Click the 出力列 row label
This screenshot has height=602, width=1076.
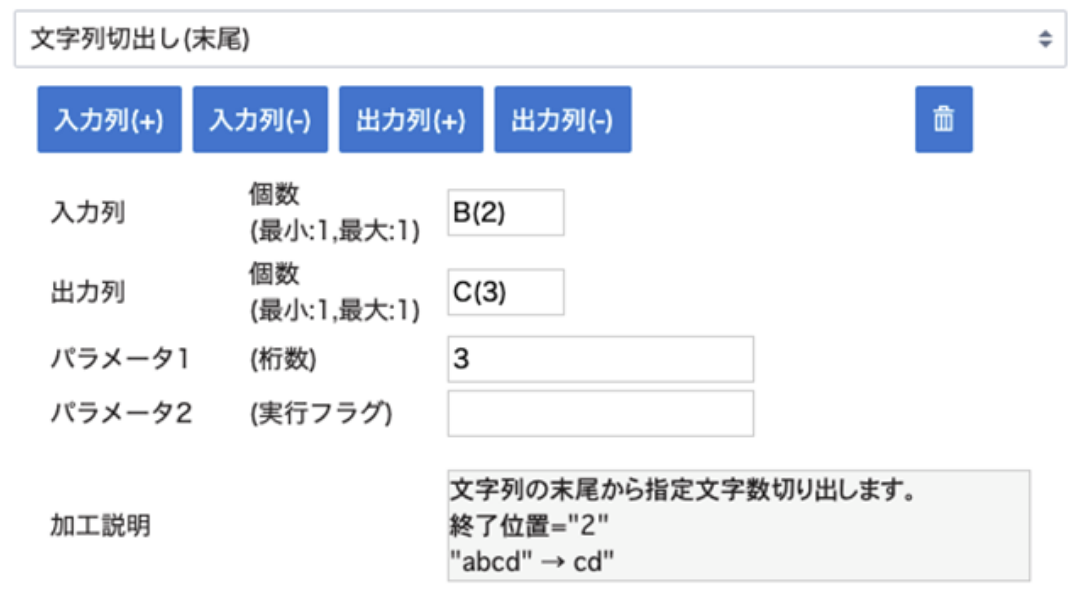point(88,292)
